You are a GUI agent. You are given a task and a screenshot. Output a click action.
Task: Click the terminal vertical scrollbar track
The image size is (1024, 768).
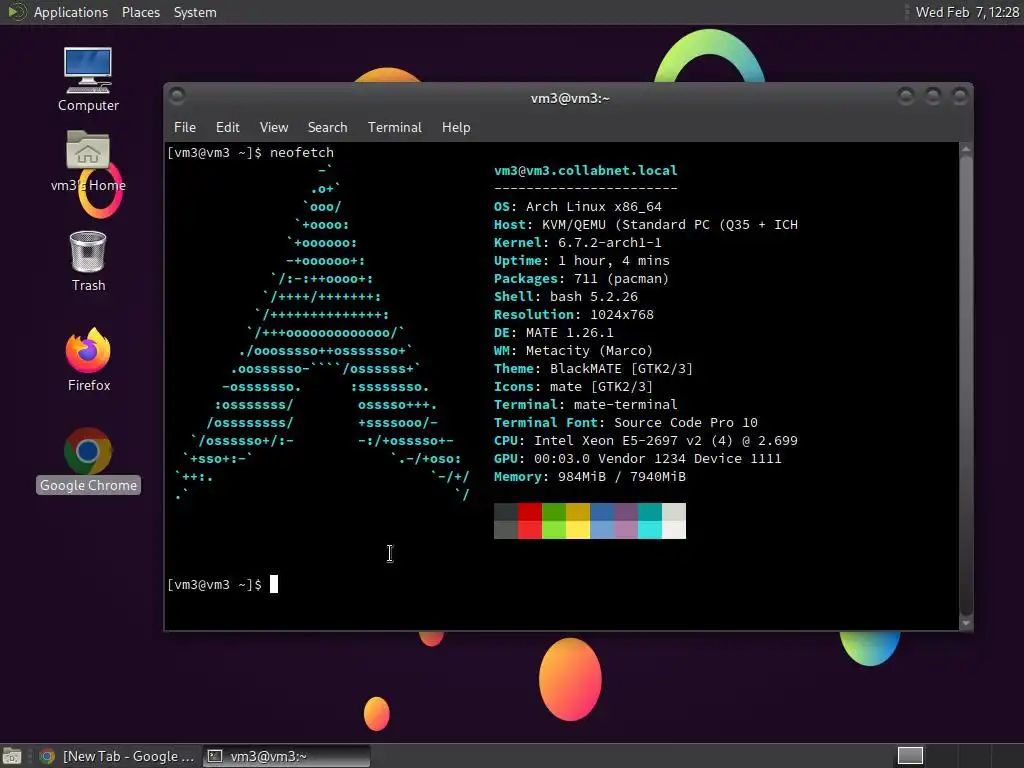tap(966, 385)
